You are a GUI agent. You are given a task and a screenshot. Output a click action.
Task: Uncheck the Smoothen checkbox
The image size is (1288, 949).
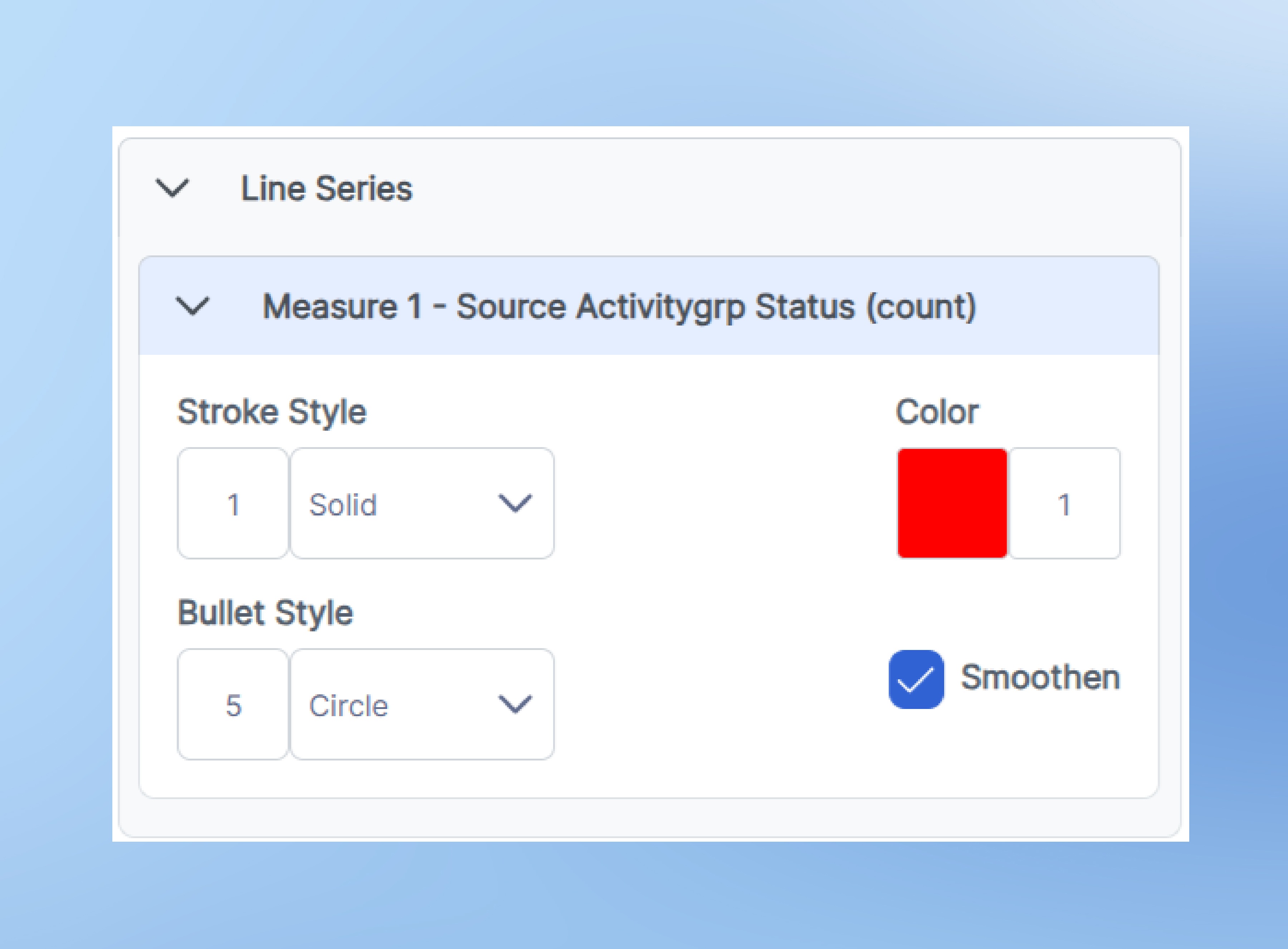(916, 679)
